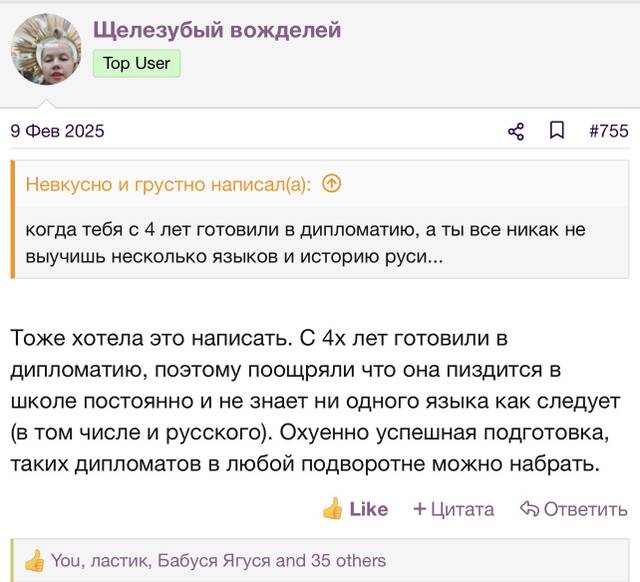Open user ластик from the likes list
This screenshot has height=582, width=640.
[121, 561]
